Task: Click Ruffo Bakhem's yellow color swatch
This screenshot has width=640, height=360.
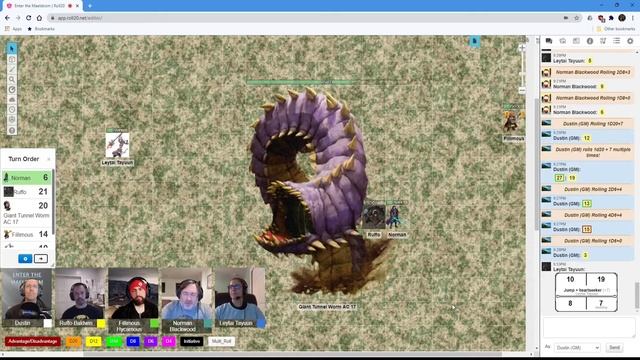Action: click(101, 324)
